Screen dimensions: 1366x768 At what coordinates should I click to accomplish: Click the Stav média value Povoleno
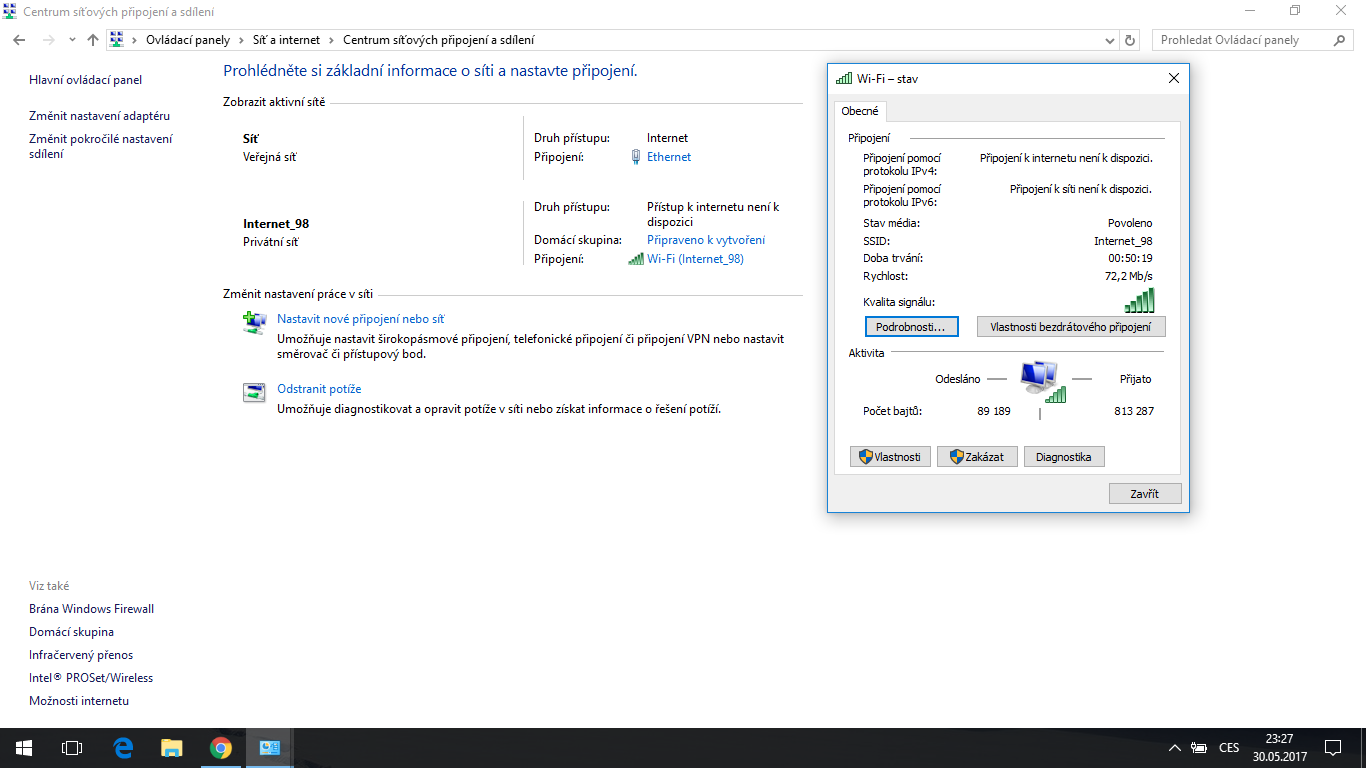pyautogui.click(x=1130, y=223)
